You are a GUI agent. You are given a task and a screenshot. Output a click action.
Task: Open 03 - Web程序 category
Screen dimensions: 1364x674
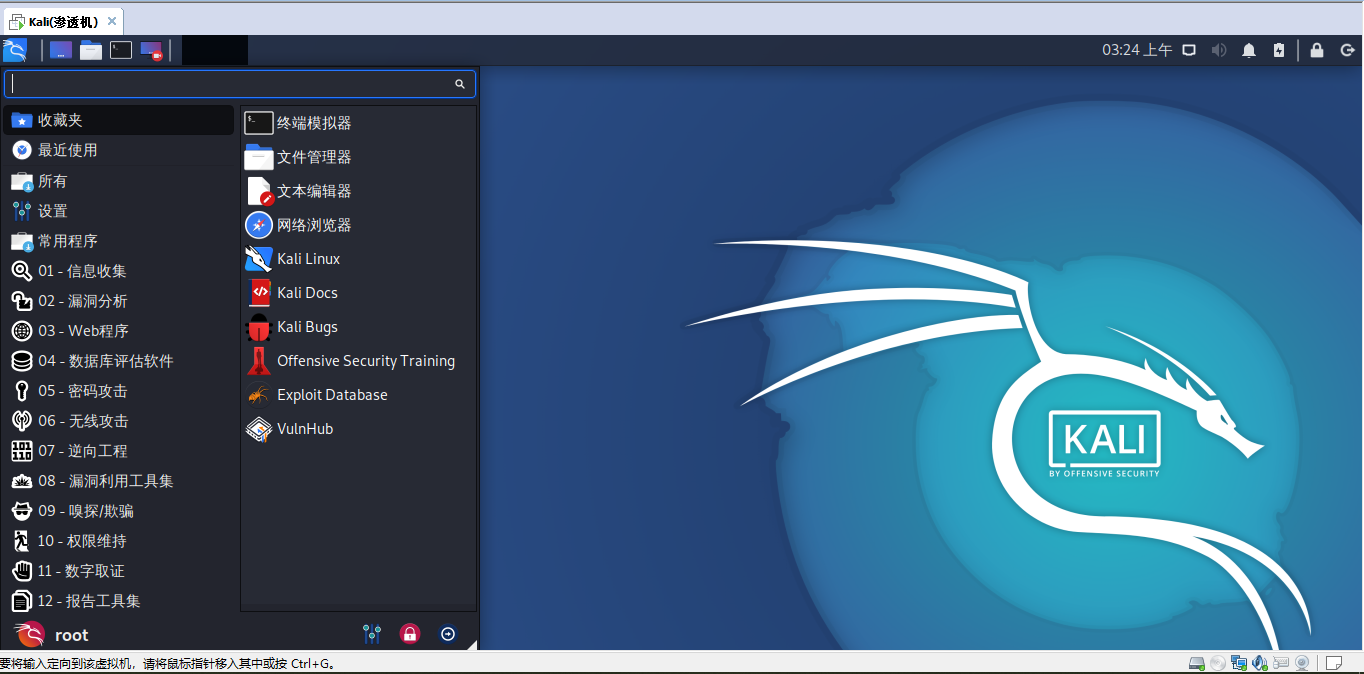119,331
